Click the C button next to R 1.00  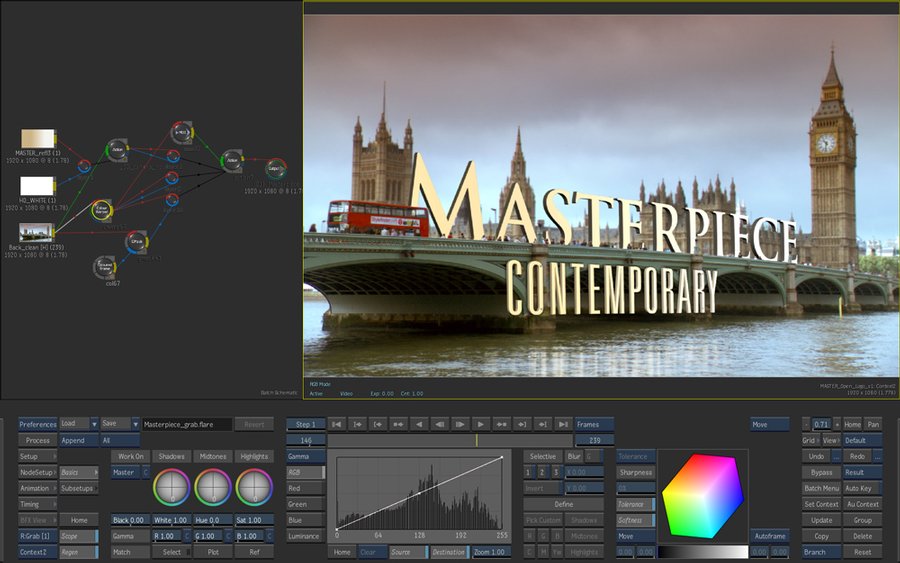187,536
